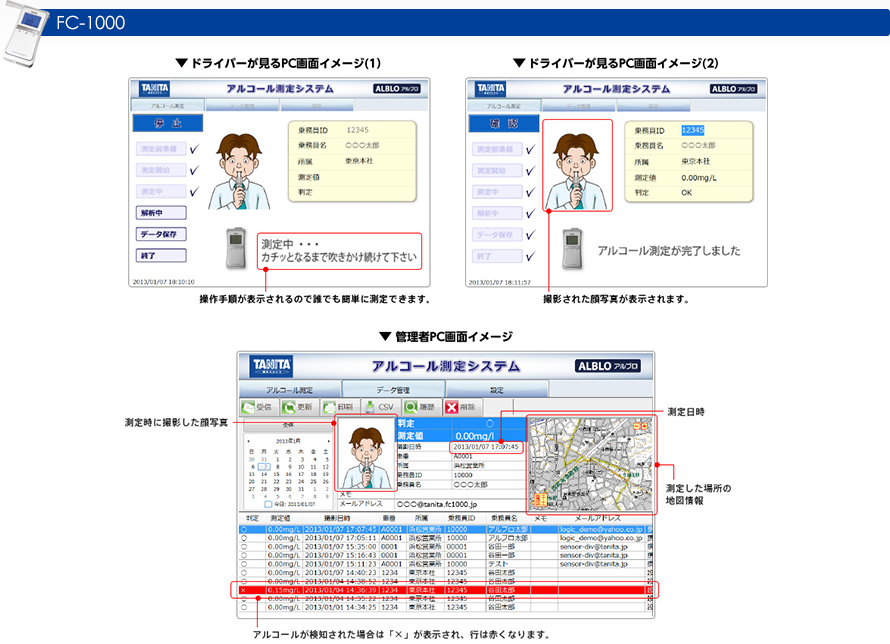Image resolution: width=890 pixels, height=644 pixels.
Task: Select row dated 2013/01/07 14:40:23
Action: click(445, 573)
